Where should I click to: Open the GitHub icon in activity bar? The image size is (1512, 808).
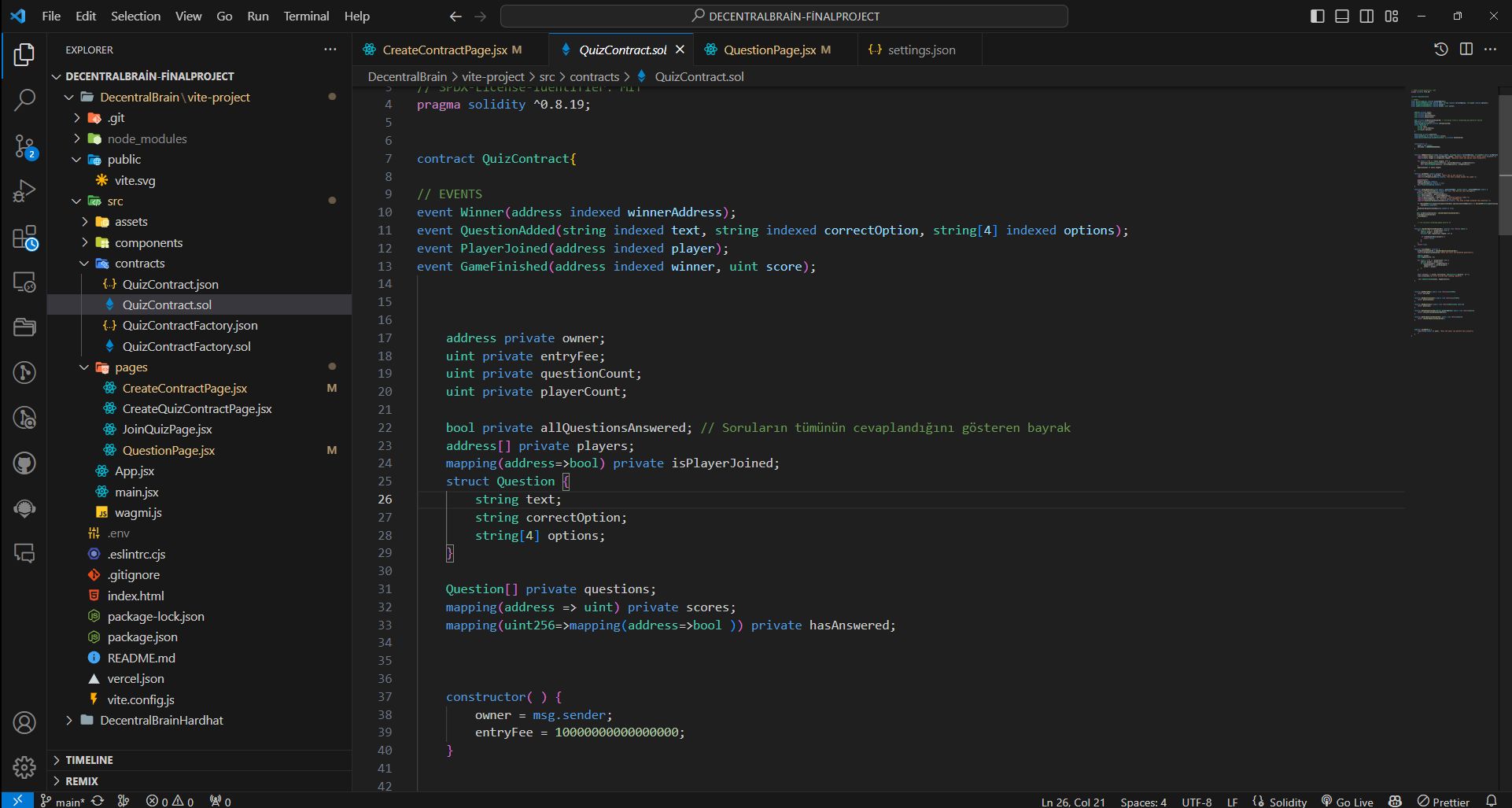pyautogui.click(x=24, y=463)
